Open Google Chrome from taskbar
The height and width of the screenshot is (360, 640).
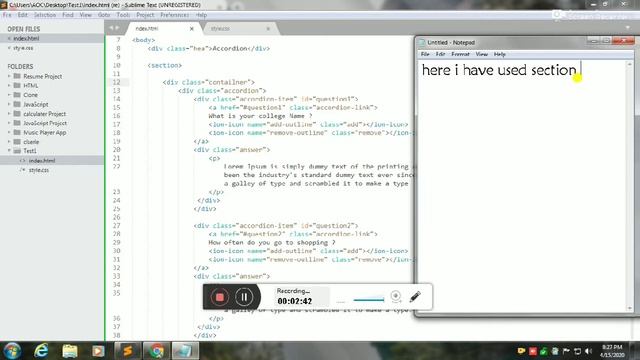156,351
